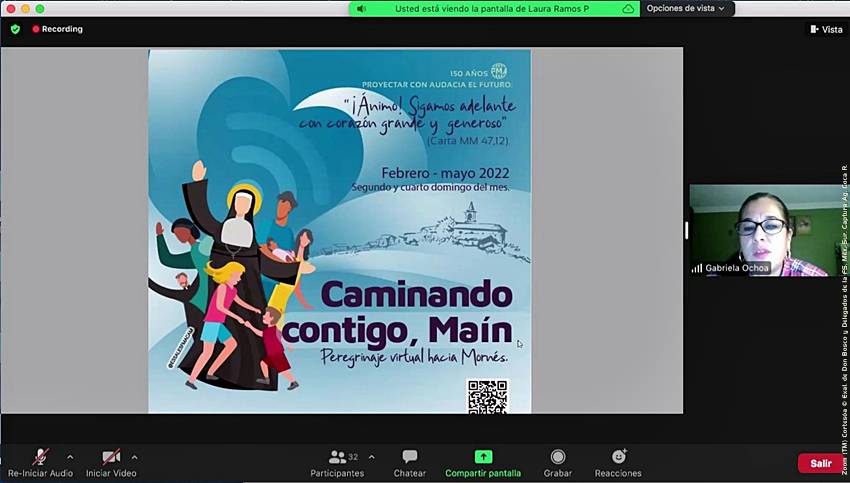Turn on camera with Iniciar Video
Viewport: 850px width, 483px height.
[111, 457]
